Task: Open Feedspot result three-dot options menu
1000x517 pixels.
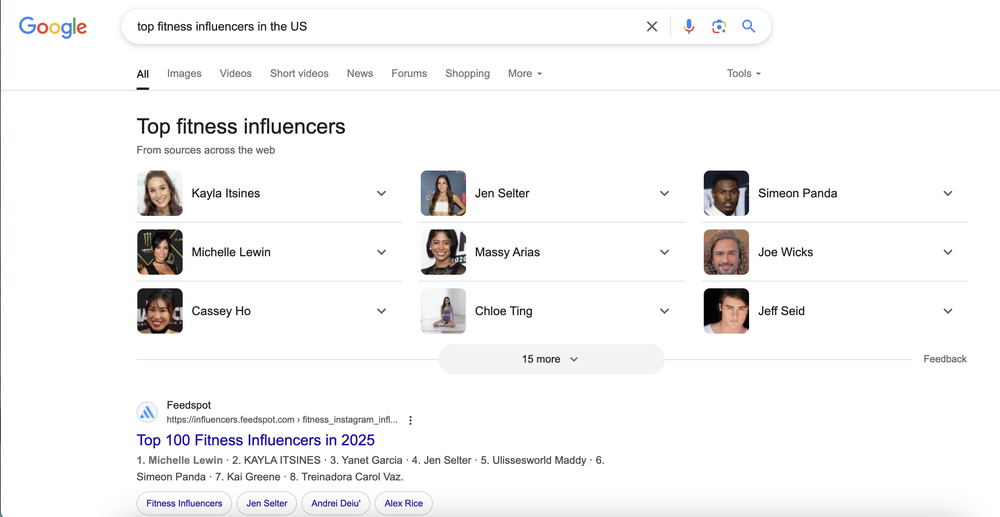Action: (x=411, y=420)
